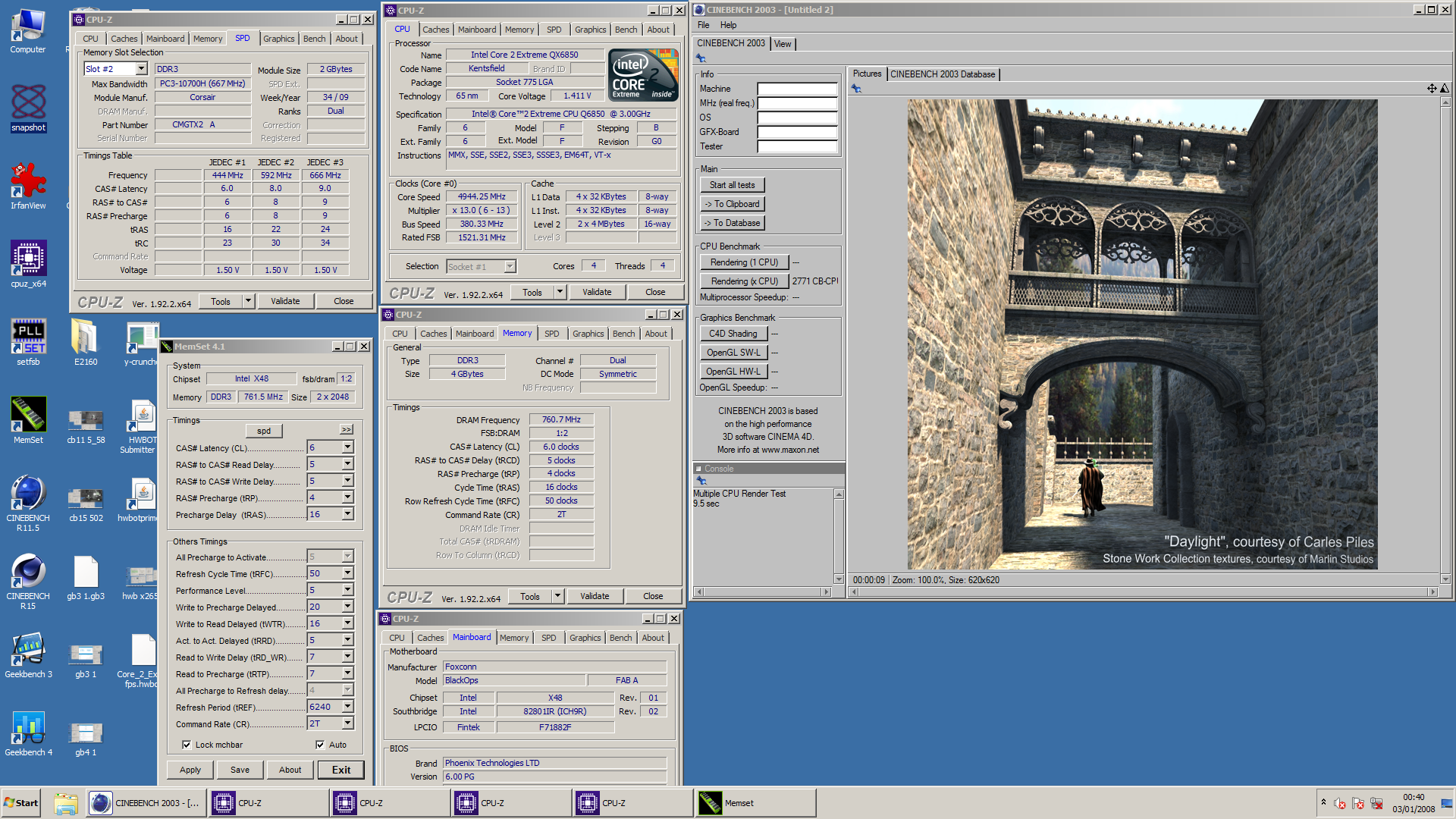
Task: Select the cb11 5_58 desktop image
Action: click(x=86, y=426)
